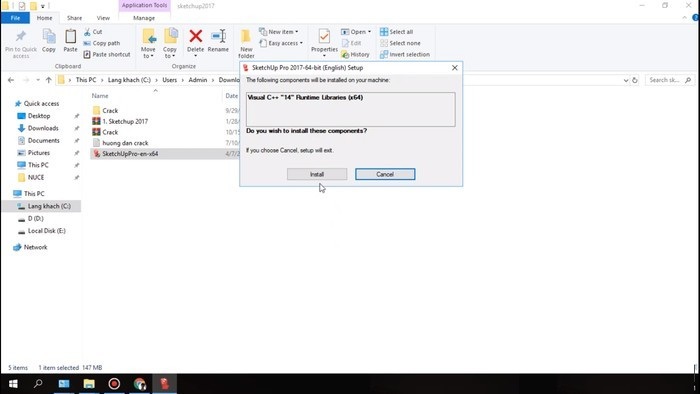Click the Up one level arrow
Screen dimensions: 700x394
49,80
